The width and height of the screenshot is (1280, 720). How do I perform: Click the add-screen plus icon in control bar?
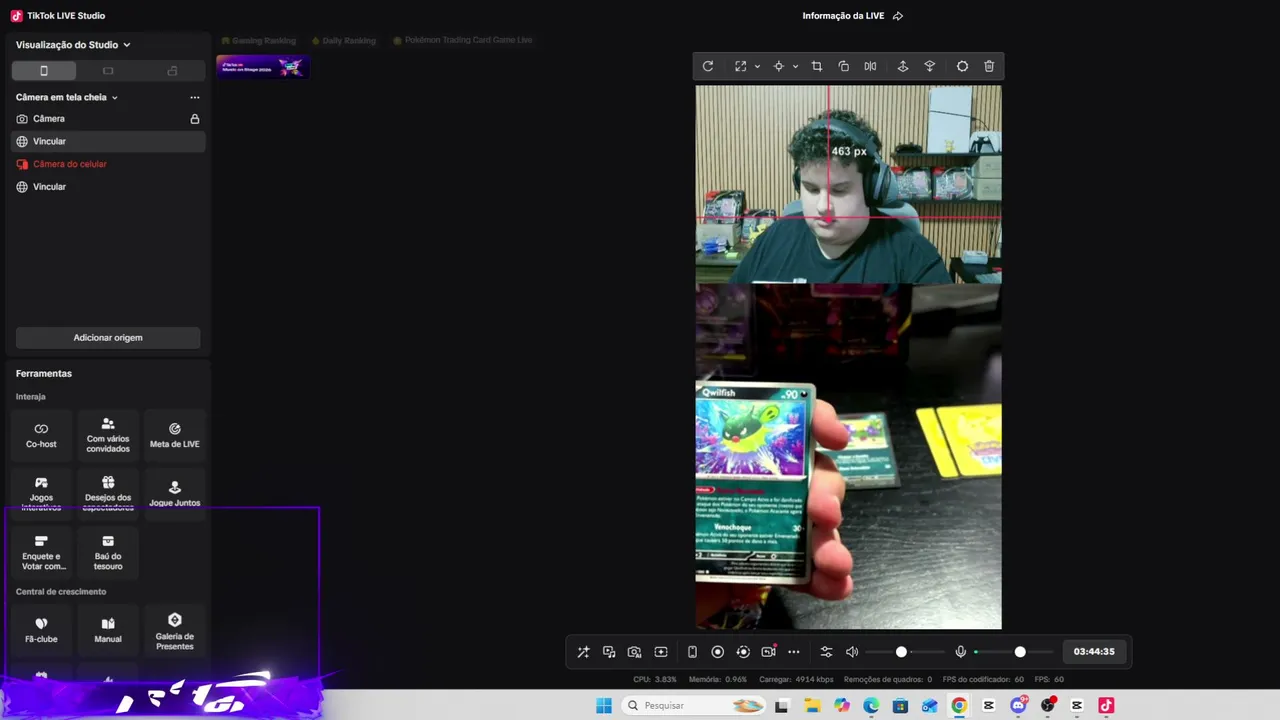[661, 652]
